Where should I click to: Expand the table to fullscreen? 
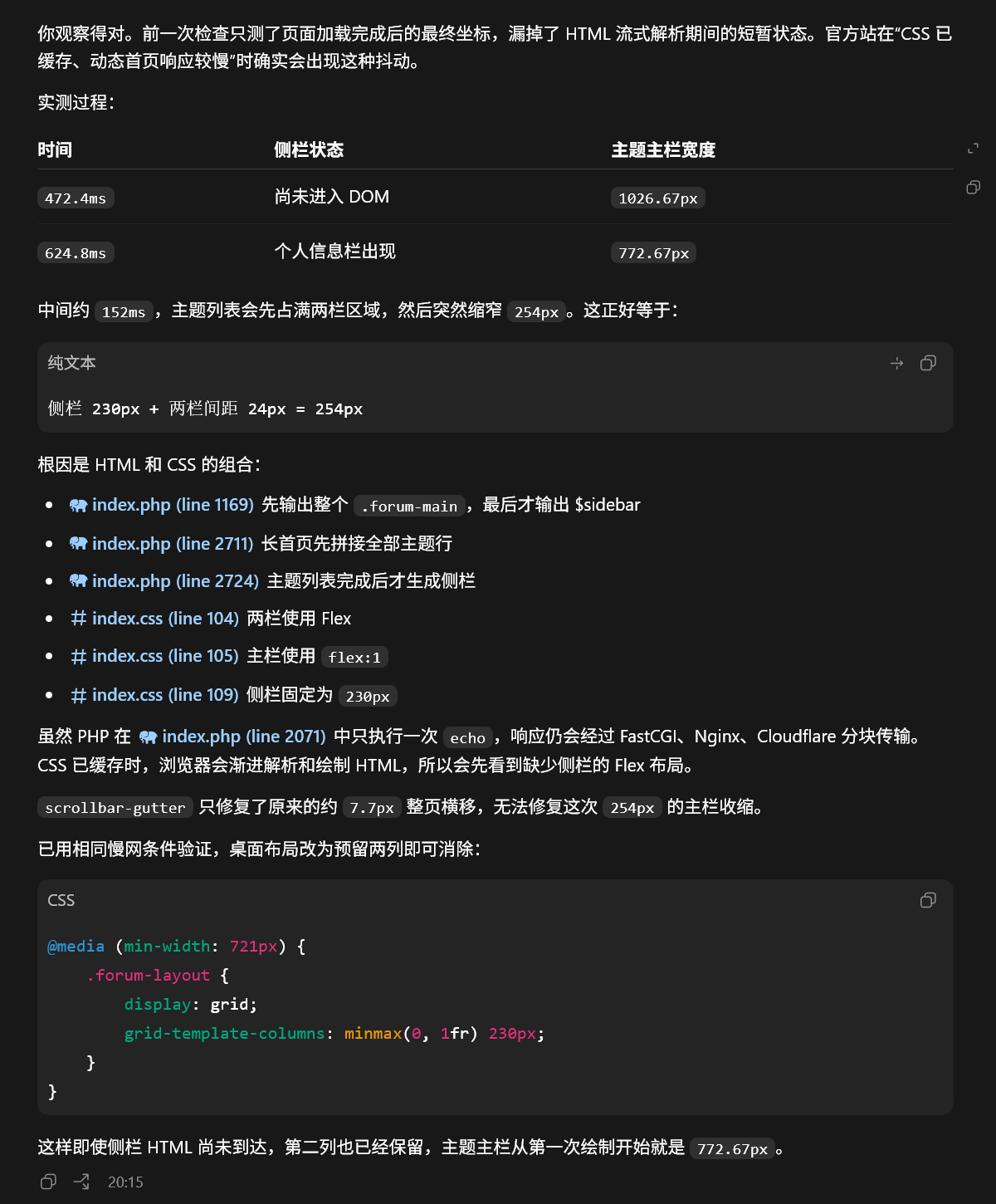(x=974, y=149)
